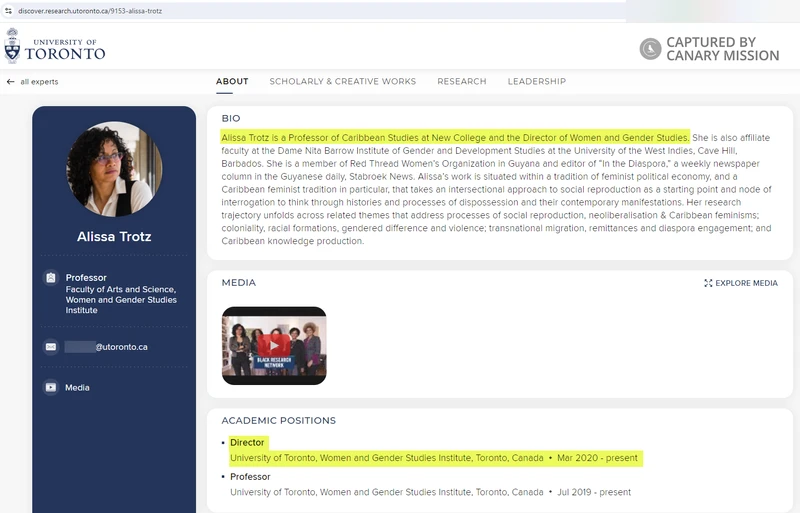Click Alissa Trotz profile photo
This screenshot has width=800, height=513.
point(114,169)
